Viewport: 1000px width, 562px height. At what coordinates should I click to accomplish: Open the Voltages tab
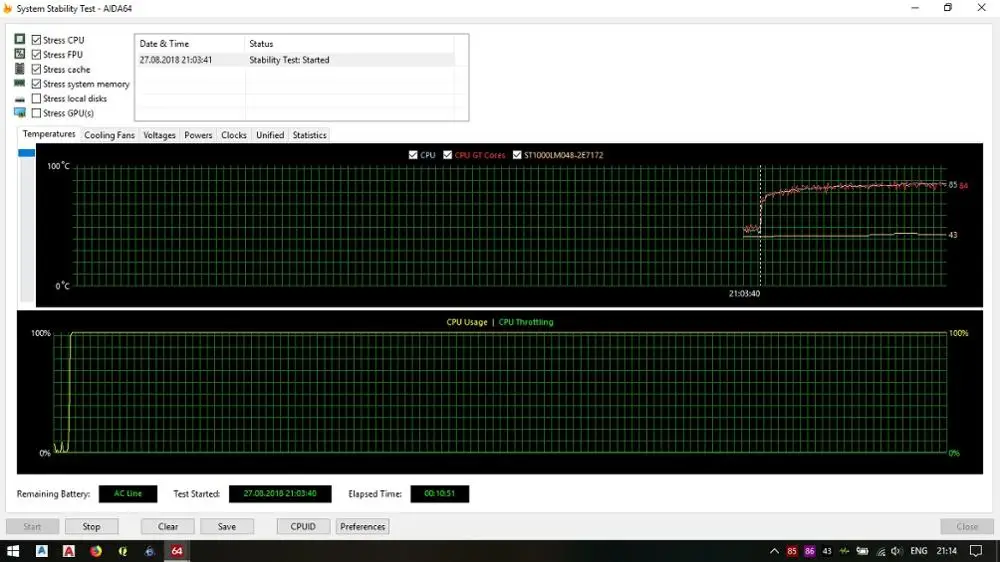[x=159, y=135]
